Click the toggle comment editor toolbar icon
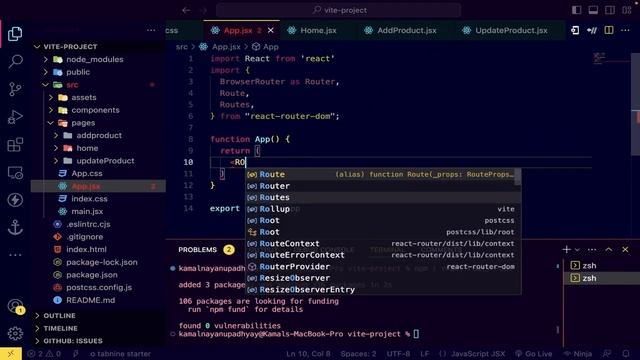The image size is (640, 360). (x=592, y=30)
